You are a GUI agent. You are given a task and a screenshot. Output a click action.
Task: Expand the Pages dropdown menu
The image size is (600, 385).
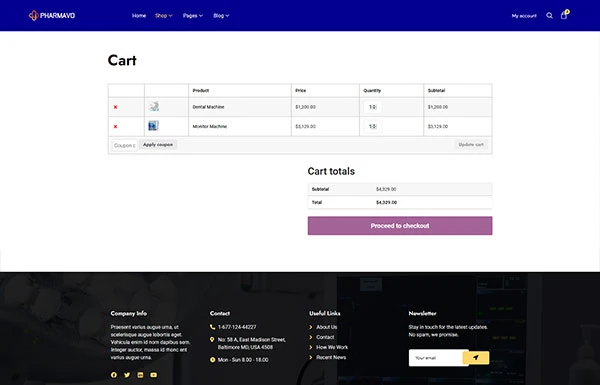point(193,16)
